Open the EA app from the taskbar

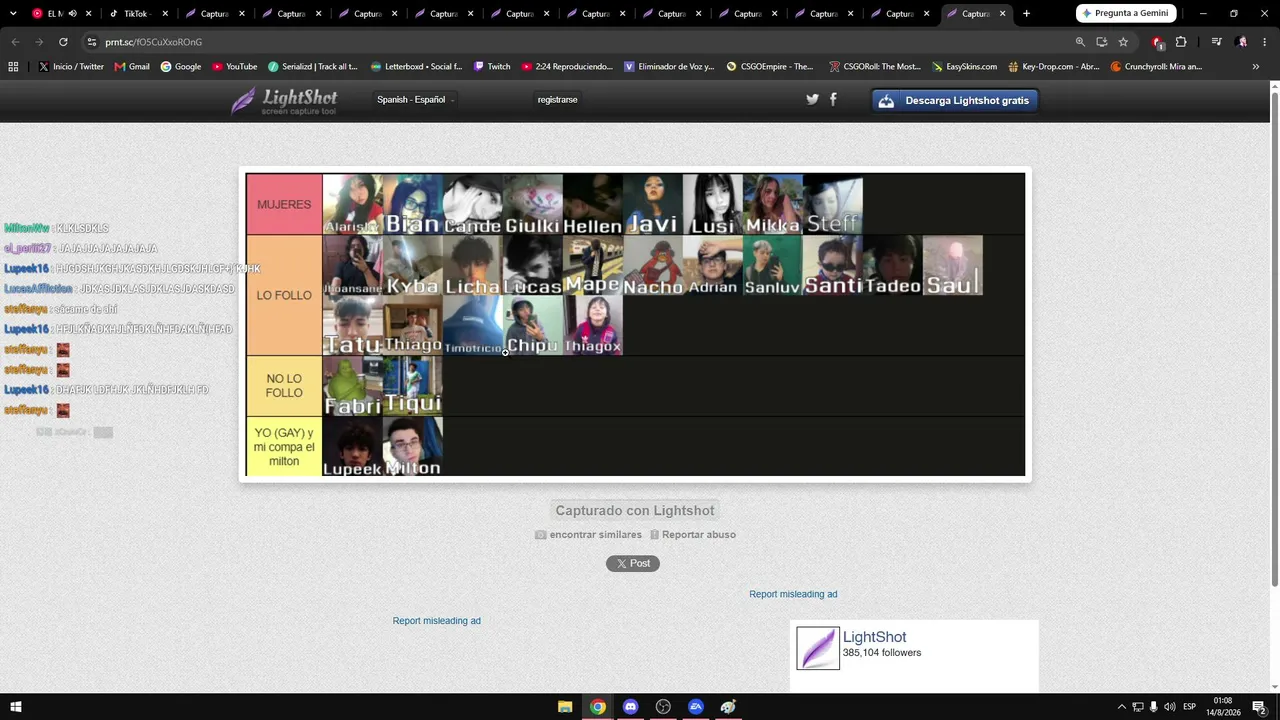tap(696, 707)
